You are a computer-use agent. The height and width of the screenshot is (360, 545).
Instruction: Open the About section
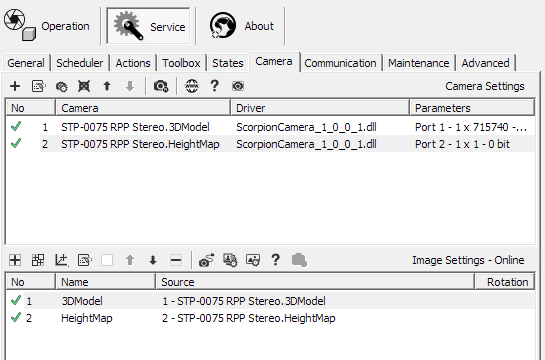[x=242, y=26]
